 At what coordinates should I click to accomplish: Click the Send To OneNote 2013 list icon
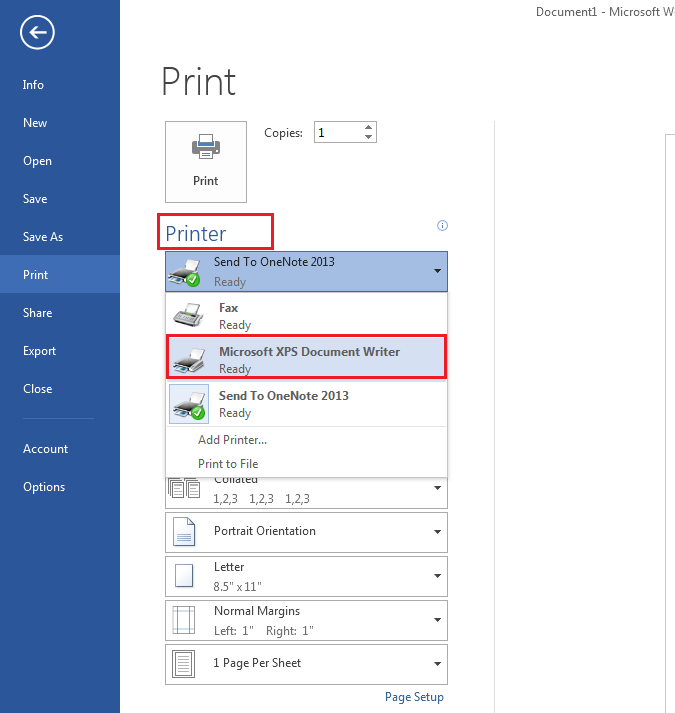pyautogui.click(x=189, y=404)
